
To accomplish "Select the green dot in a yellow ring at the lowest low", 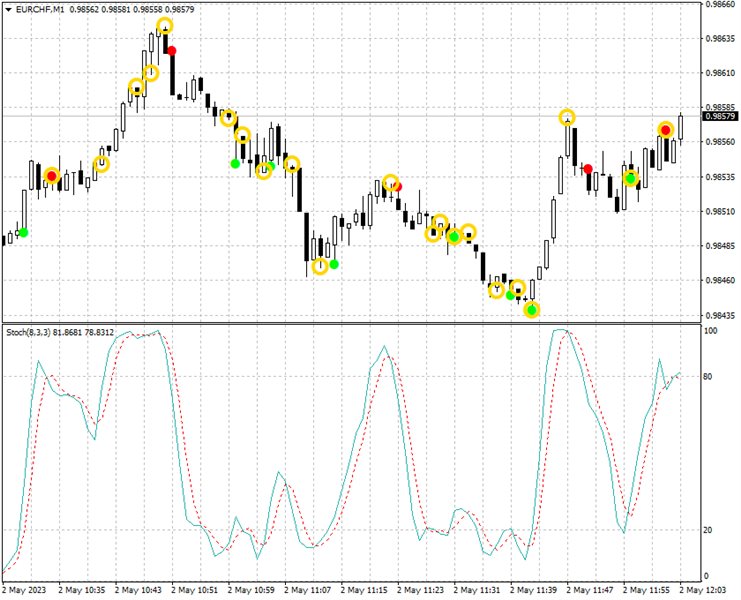I will [x=532, y=310].
